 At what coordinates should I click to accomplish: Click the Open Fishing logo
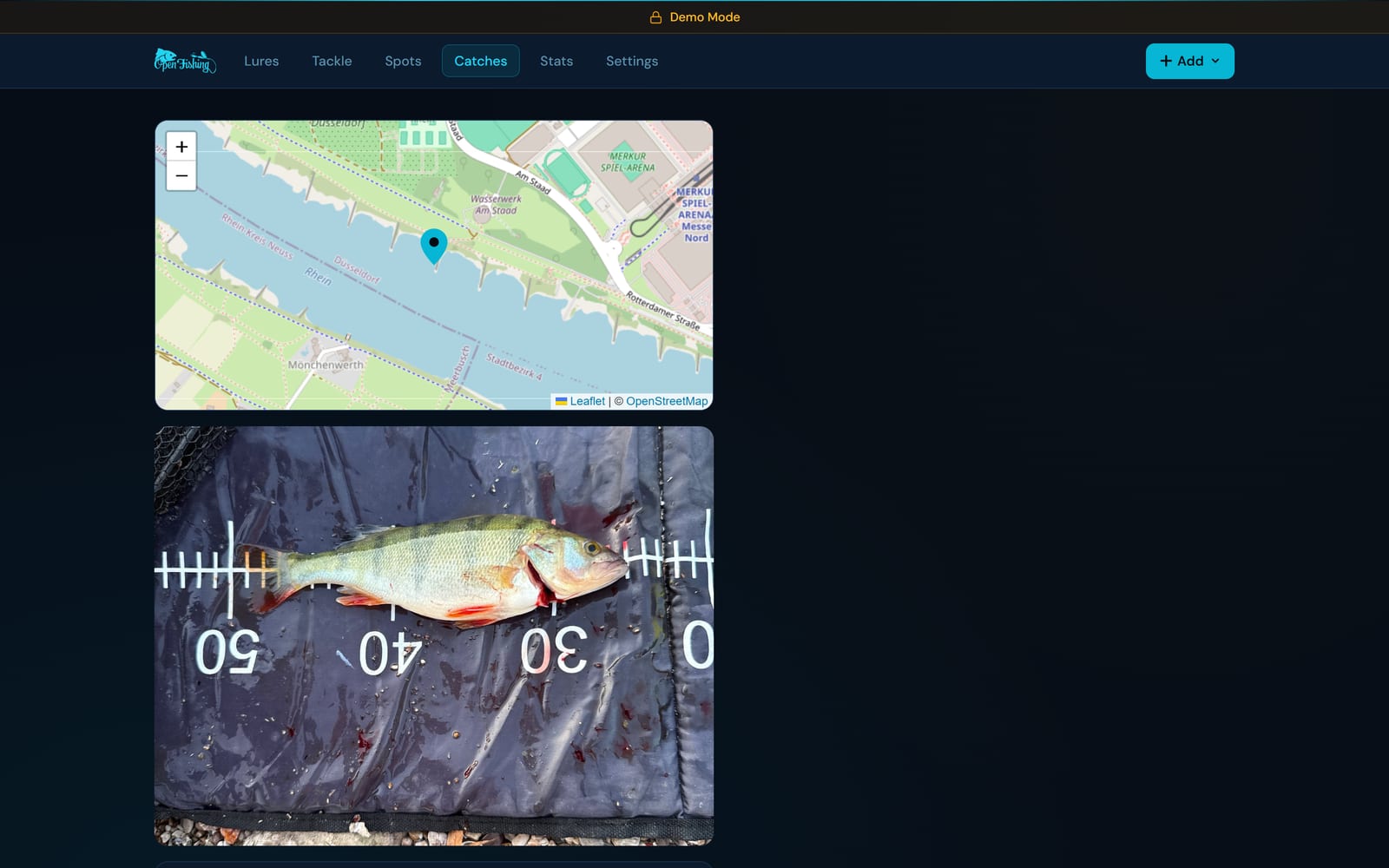[185, 61]
